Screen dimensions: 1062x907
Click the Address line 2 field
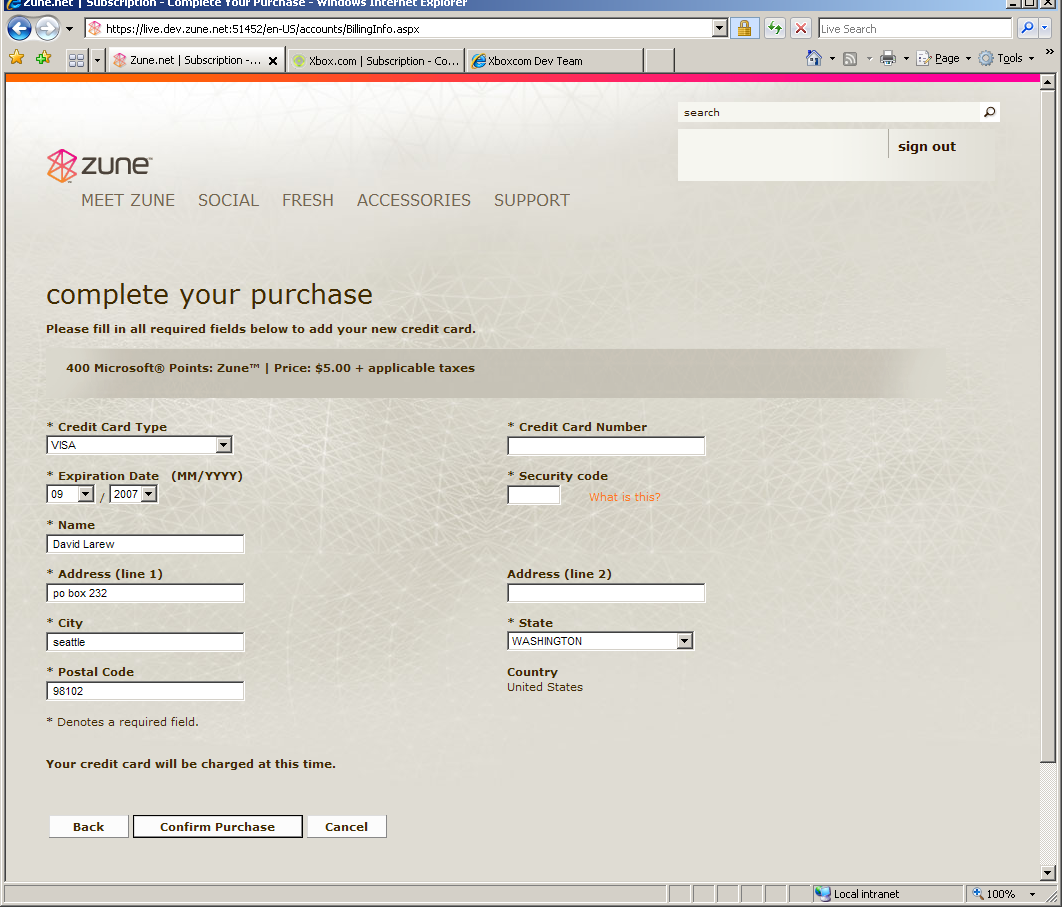[606, 593]
